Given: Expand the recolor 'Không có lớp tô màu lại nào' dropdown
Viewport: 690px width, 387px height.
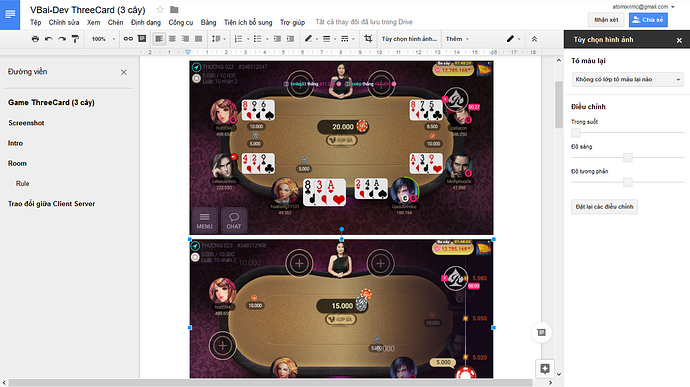Looking at the screenshot, I should (627, 79).
